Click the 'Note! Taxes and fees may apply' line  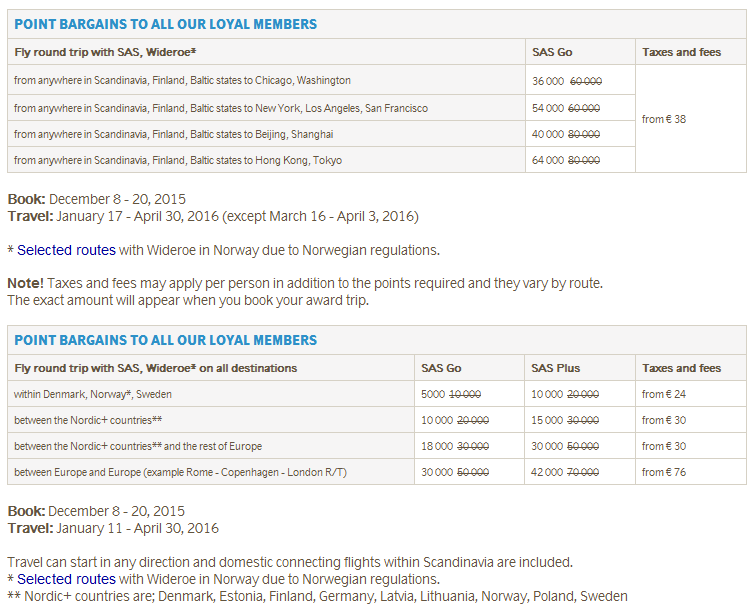click(x=305, y=283)
